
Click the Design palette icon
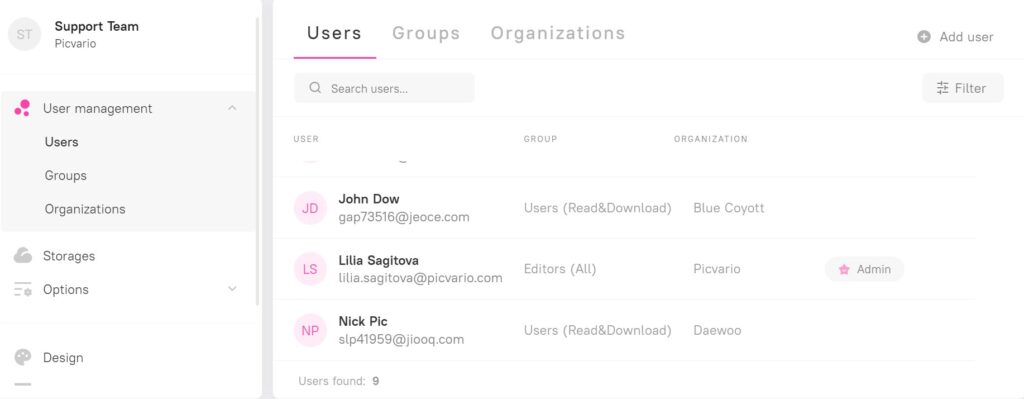[x=23, y=357]
